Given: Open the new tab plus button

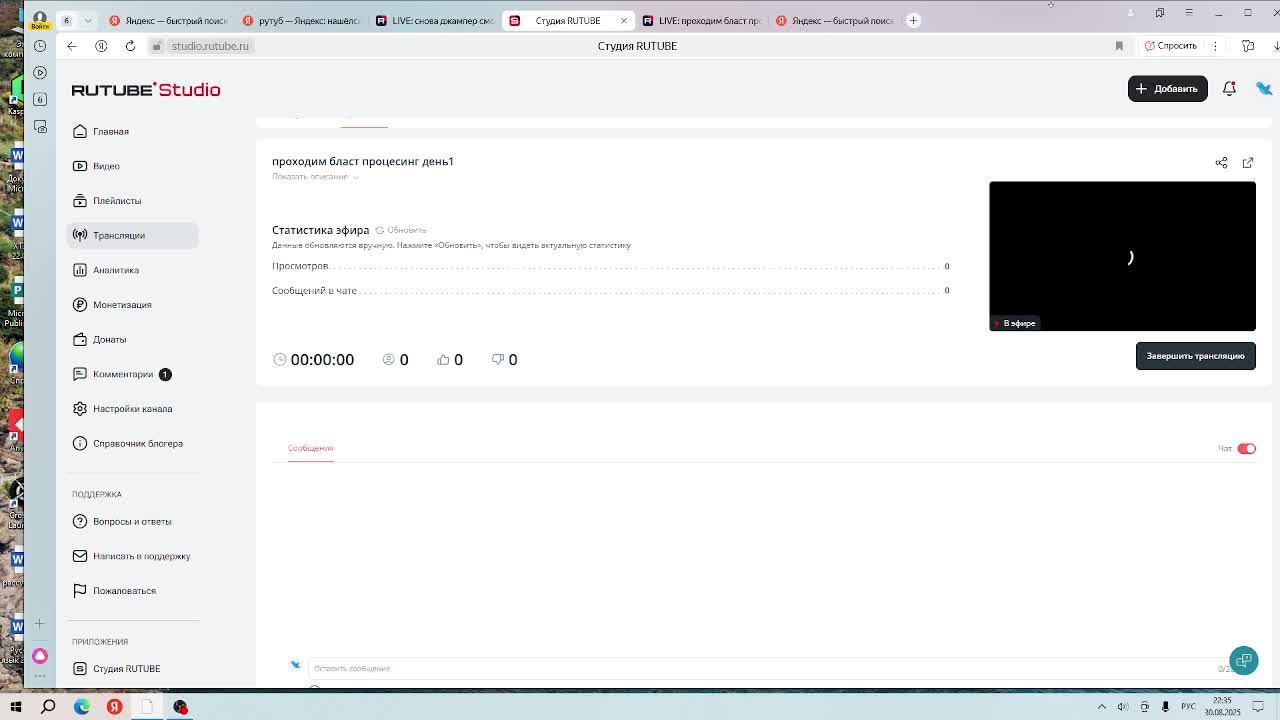Looking at the screenshot, I should [913, 20].
